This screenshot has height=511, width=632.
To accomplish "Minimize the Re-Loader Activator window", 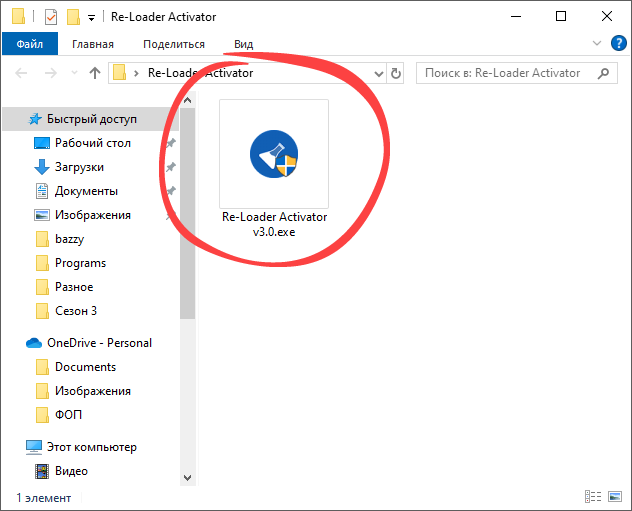I will pyautogui.click(x=516, y=17).
